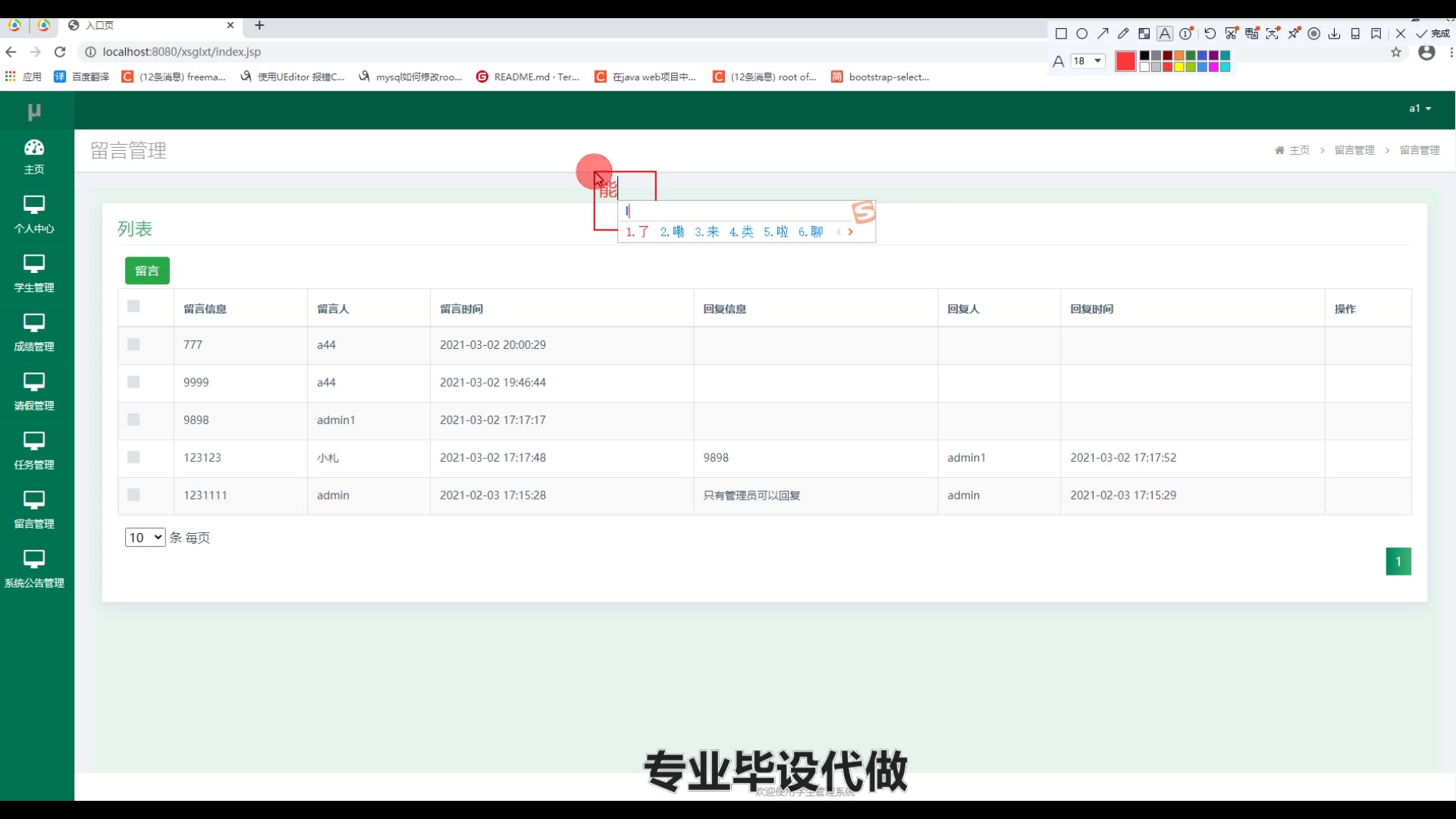Select the rectangle annotation tool
The width and height of the screenshot is (1456, 819).
[1061, 33]
